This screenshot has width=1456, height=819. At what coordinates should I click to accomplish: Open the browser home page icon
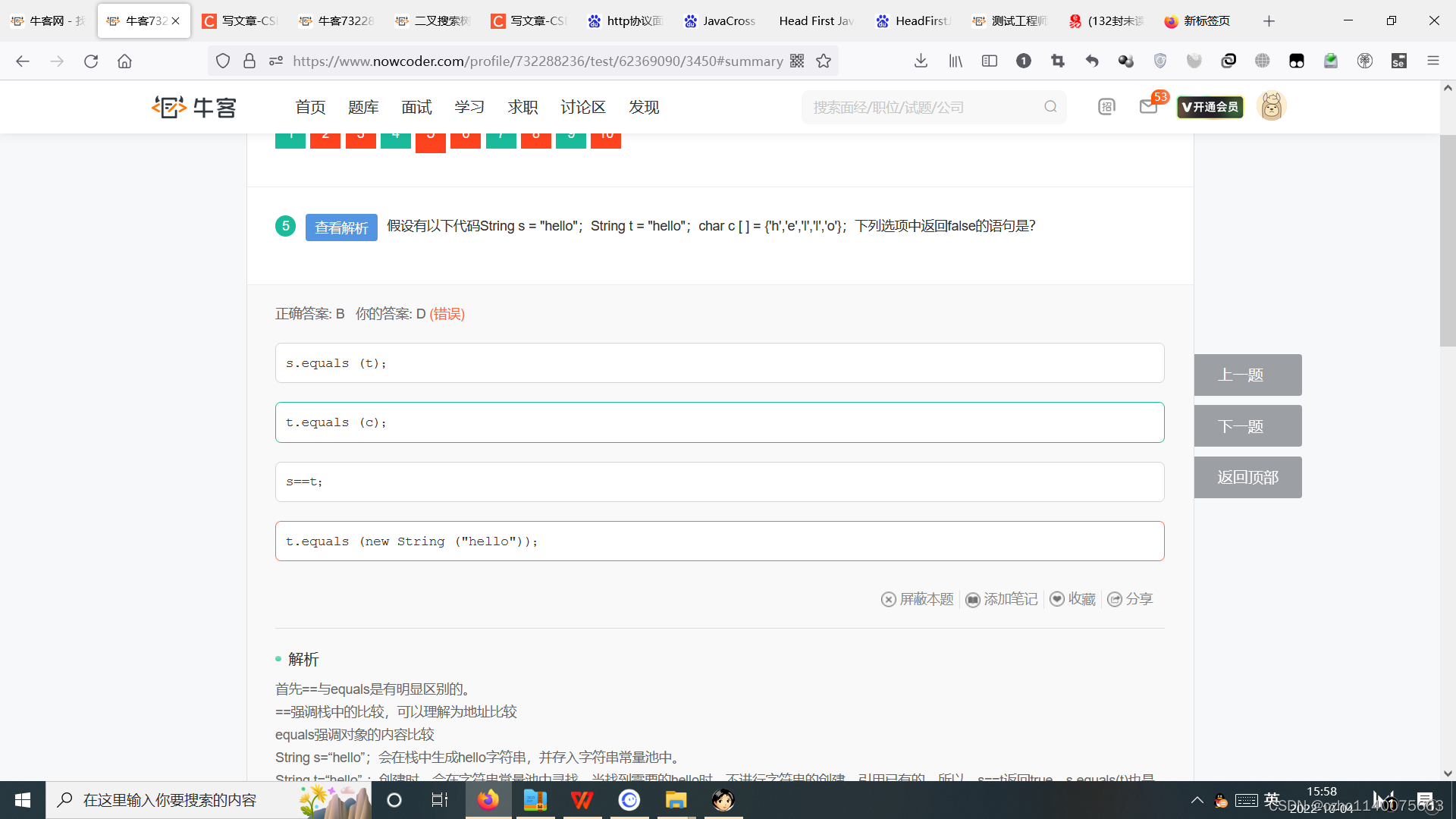[x=124, y=61]
